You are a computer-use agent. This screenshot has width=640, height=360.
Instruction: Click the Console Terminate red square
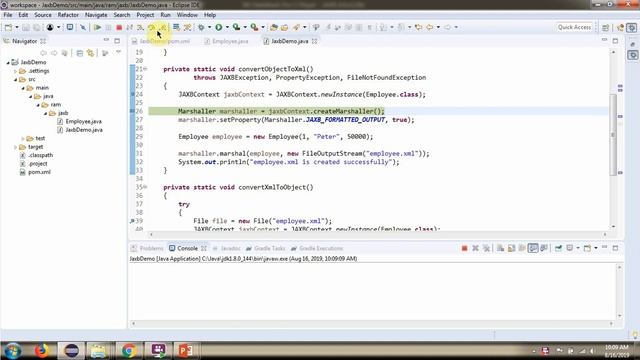point(464,248)
